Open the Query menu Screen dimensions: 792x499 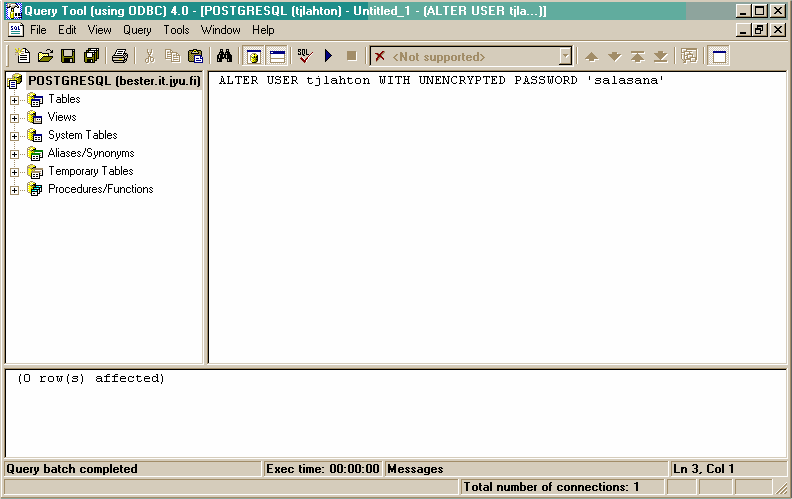(x=137, y=30)
